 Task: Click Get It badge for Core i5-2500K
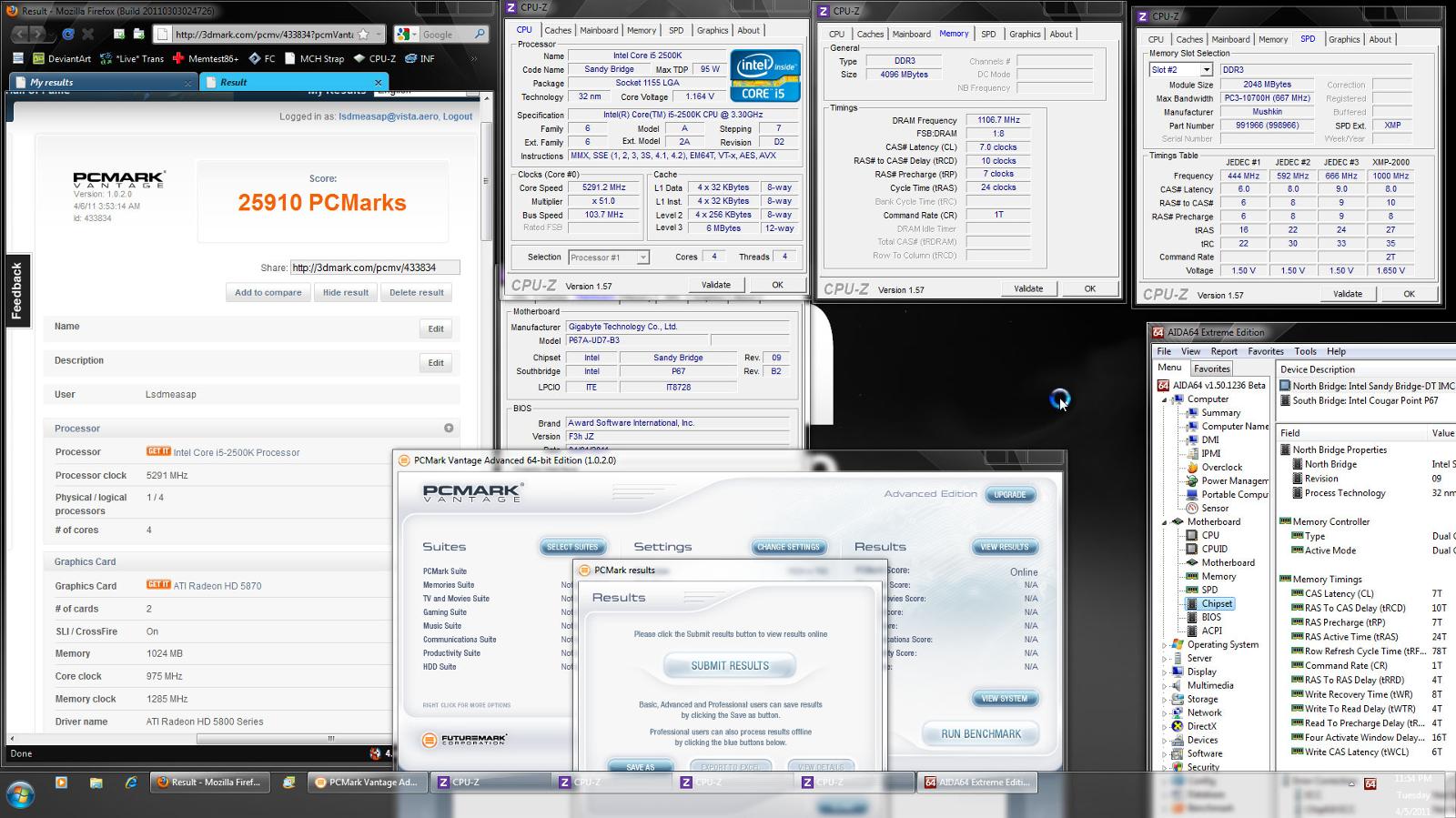(158, 451)
